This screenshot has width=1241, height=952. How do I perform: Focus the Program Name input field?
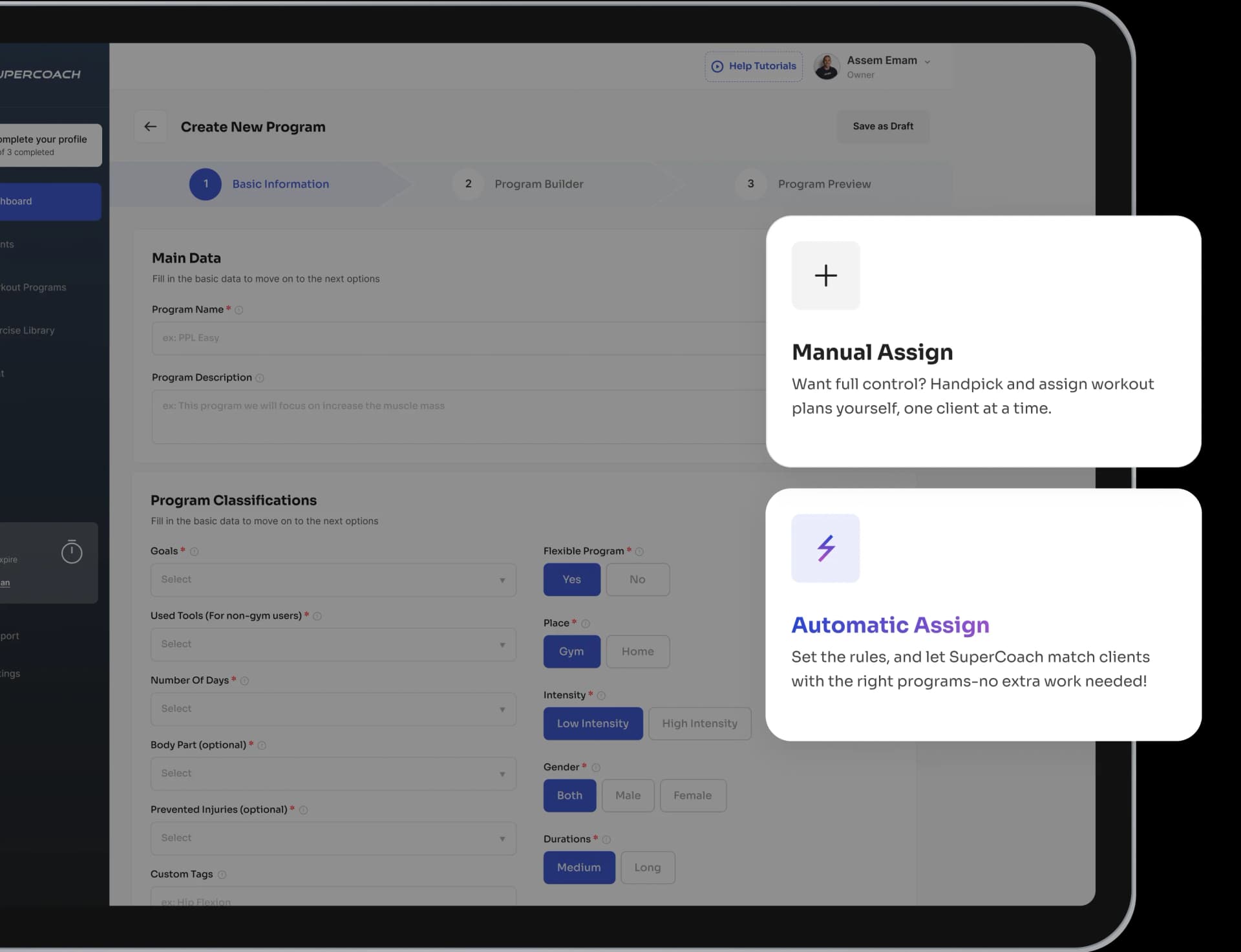pyautogui.click(x=459, y=338)
